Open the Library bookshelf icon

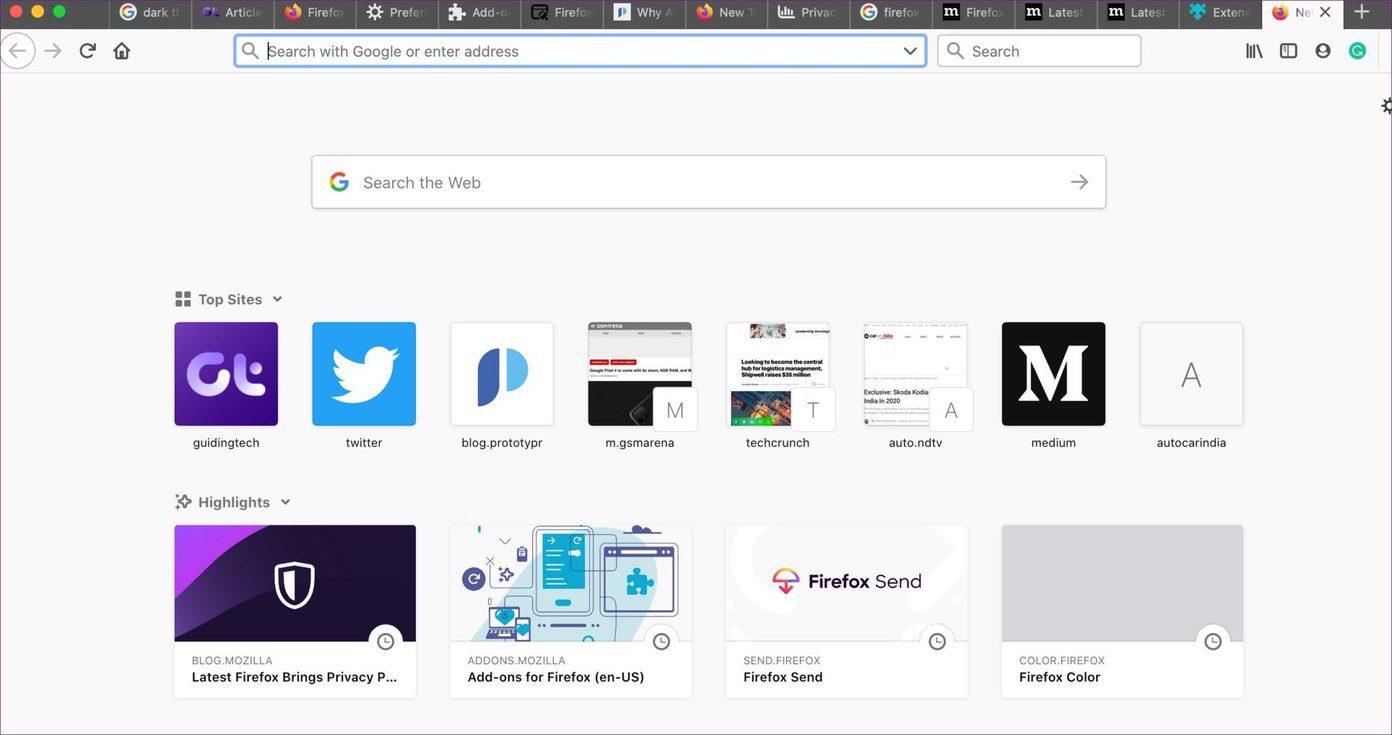pos(1254,51)
